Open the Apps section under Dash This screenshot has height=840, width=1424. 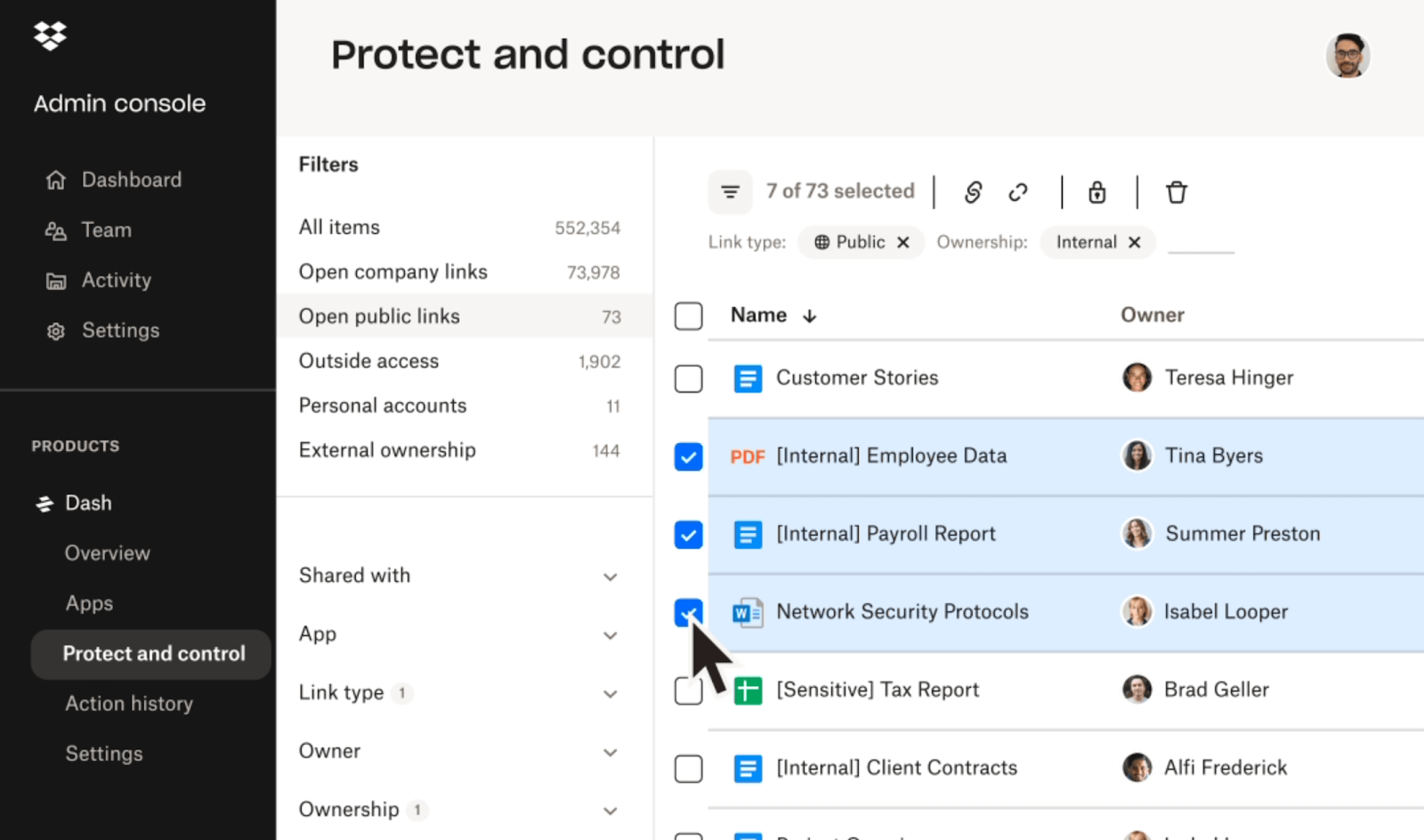click(89, 602)
